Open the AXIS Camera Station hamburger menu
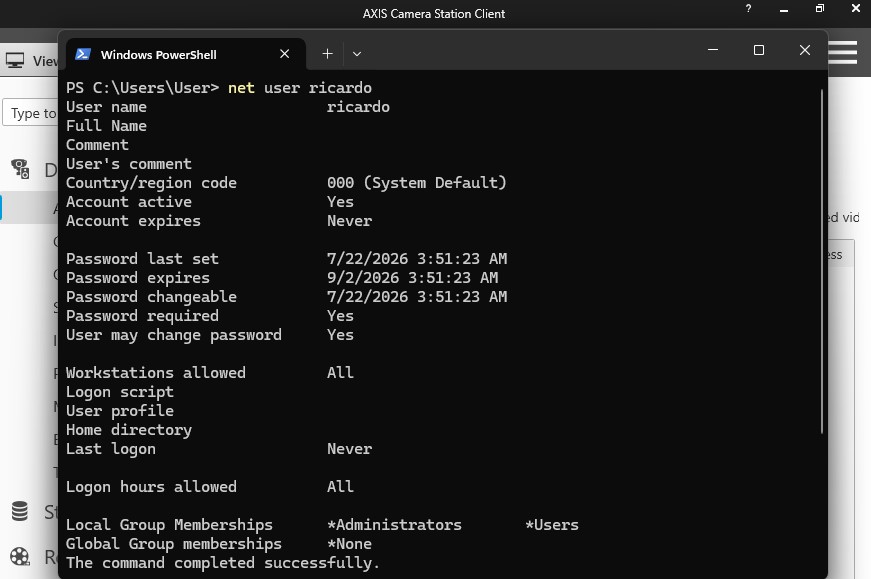The image size is (871, 579). tap(842, 52)
